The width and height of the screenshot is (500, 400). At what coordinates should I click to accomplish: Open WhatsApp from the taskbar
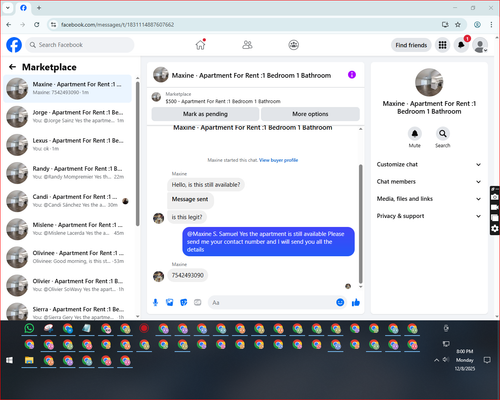coord(29,329)
